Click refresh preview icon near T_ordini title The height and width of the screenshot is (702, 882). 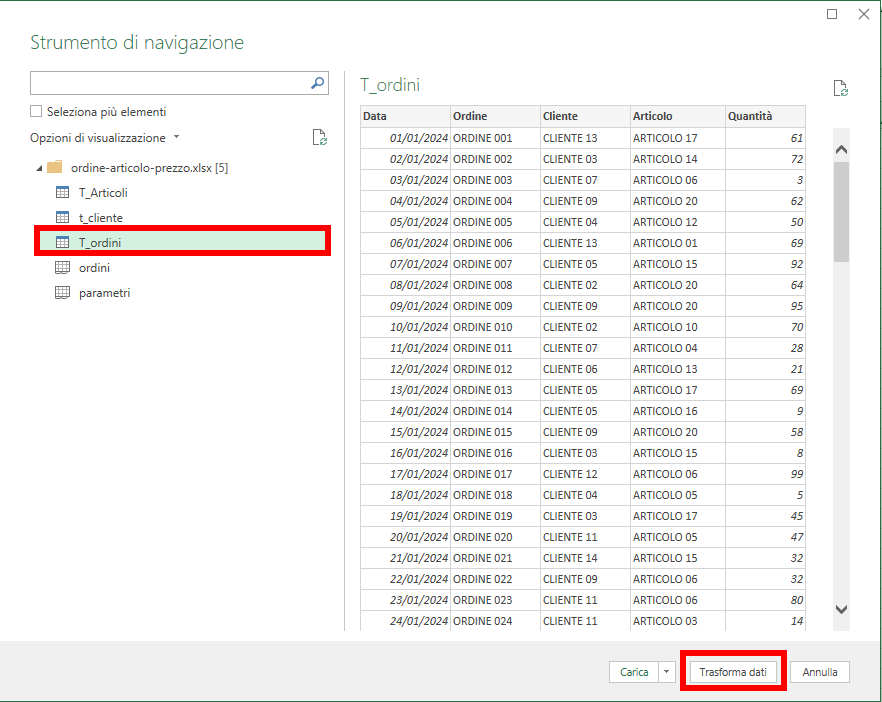click(x=840, y=88)
